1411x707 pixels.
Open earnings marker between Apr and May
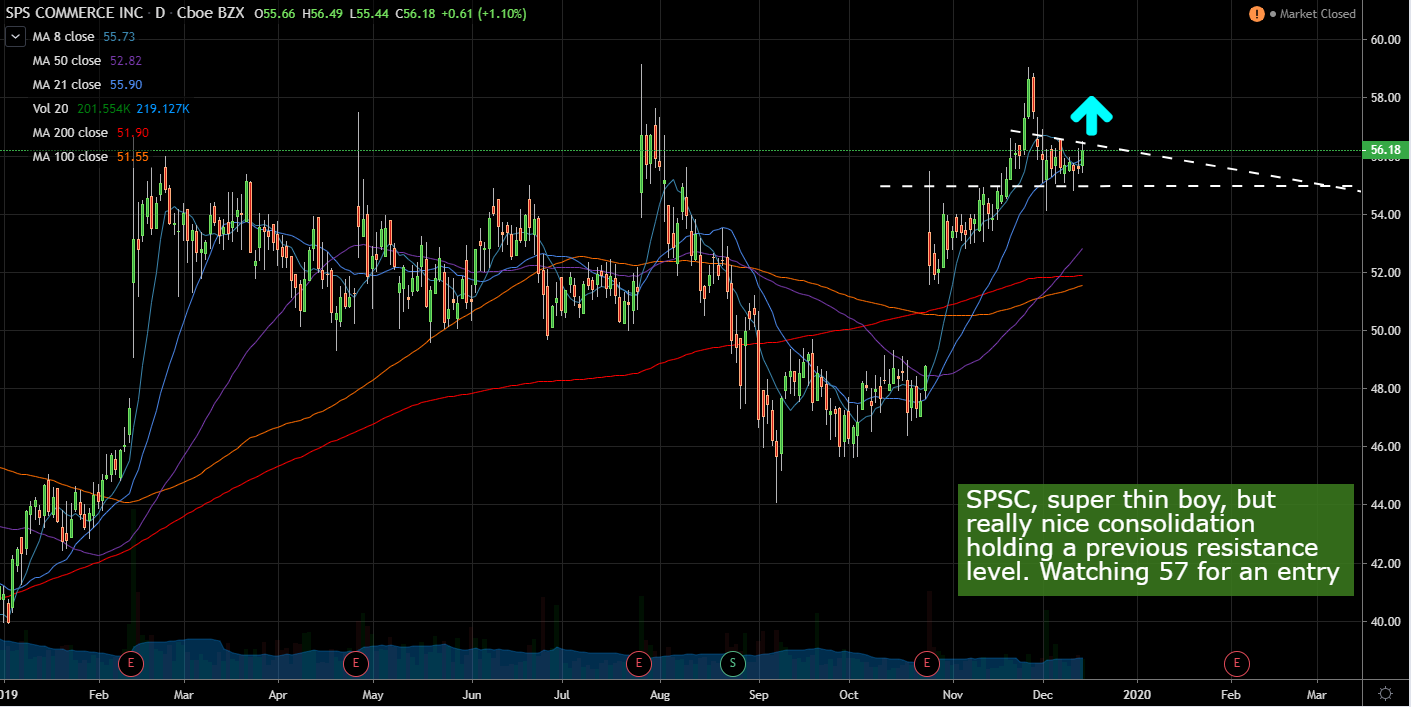pos(355,662)
